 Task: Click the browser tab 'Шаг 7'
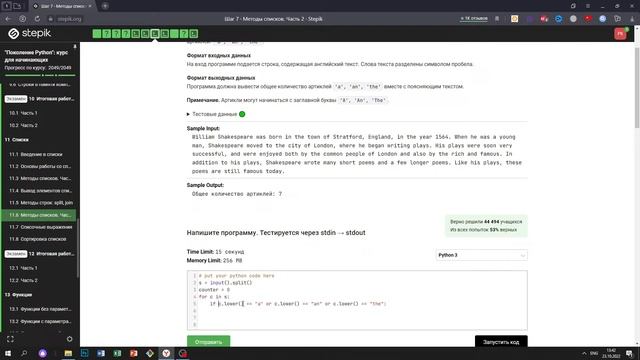(62, 6)
